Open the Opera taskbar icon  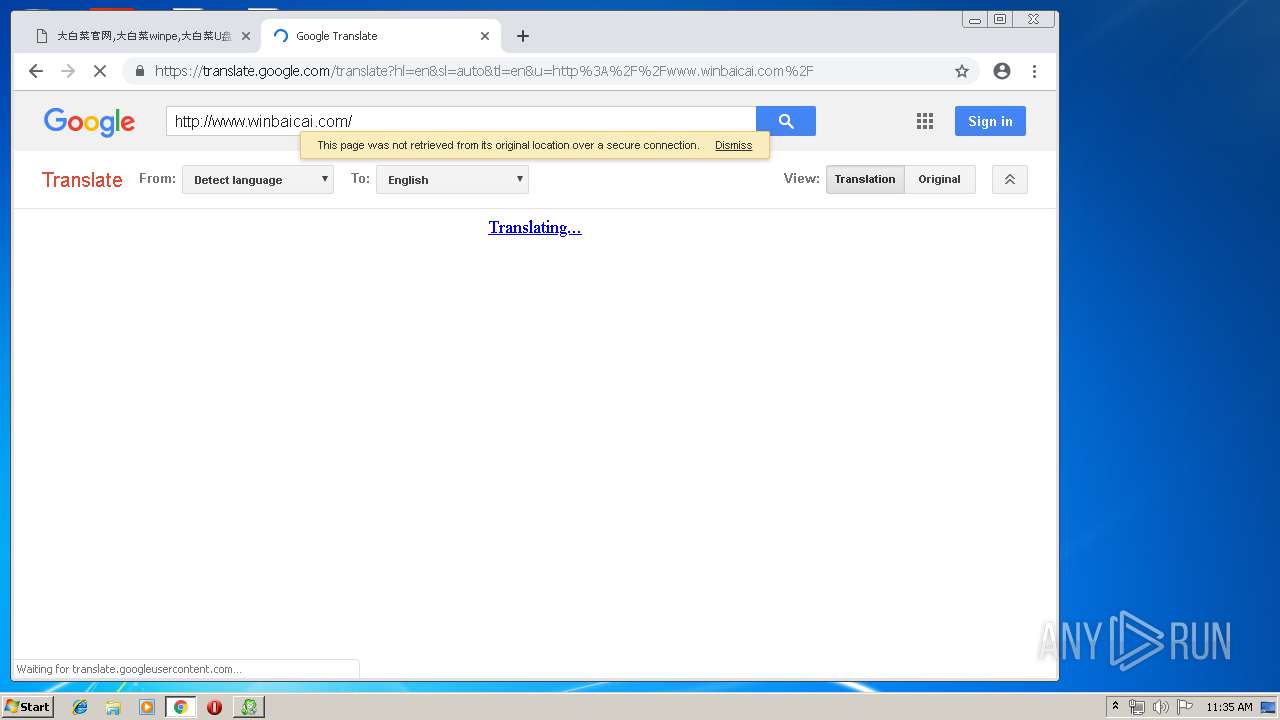214,707
